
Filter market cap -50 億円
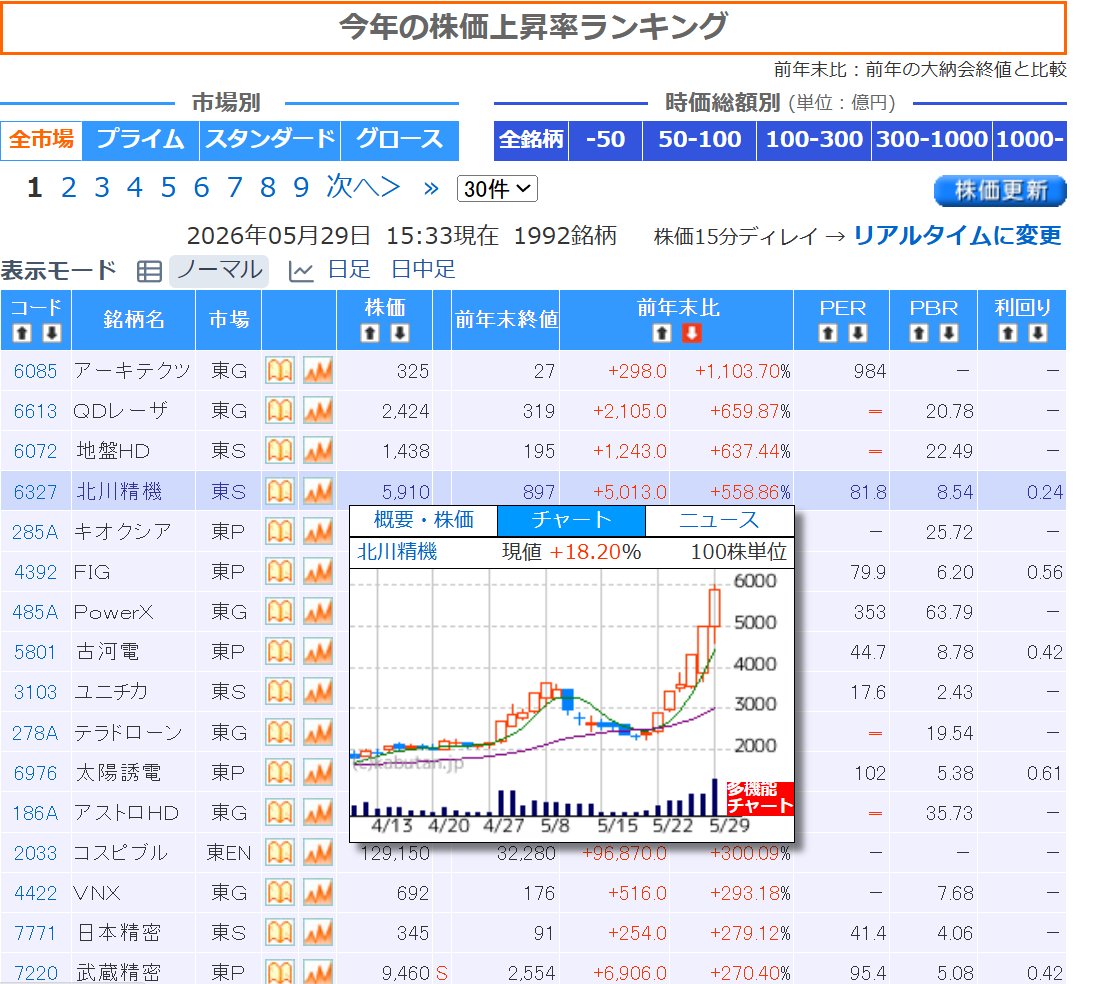tap(605, 140)
